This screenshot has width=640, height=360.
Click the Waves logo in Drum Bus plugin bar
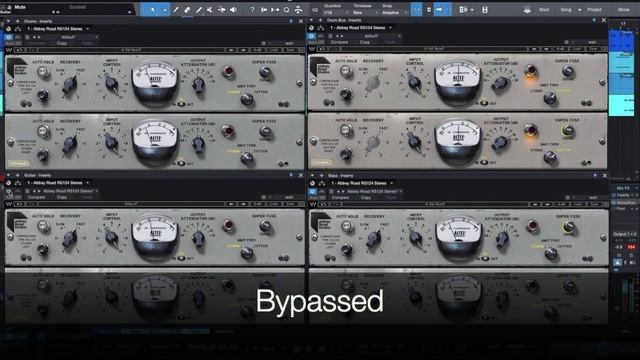pos(312,49)
